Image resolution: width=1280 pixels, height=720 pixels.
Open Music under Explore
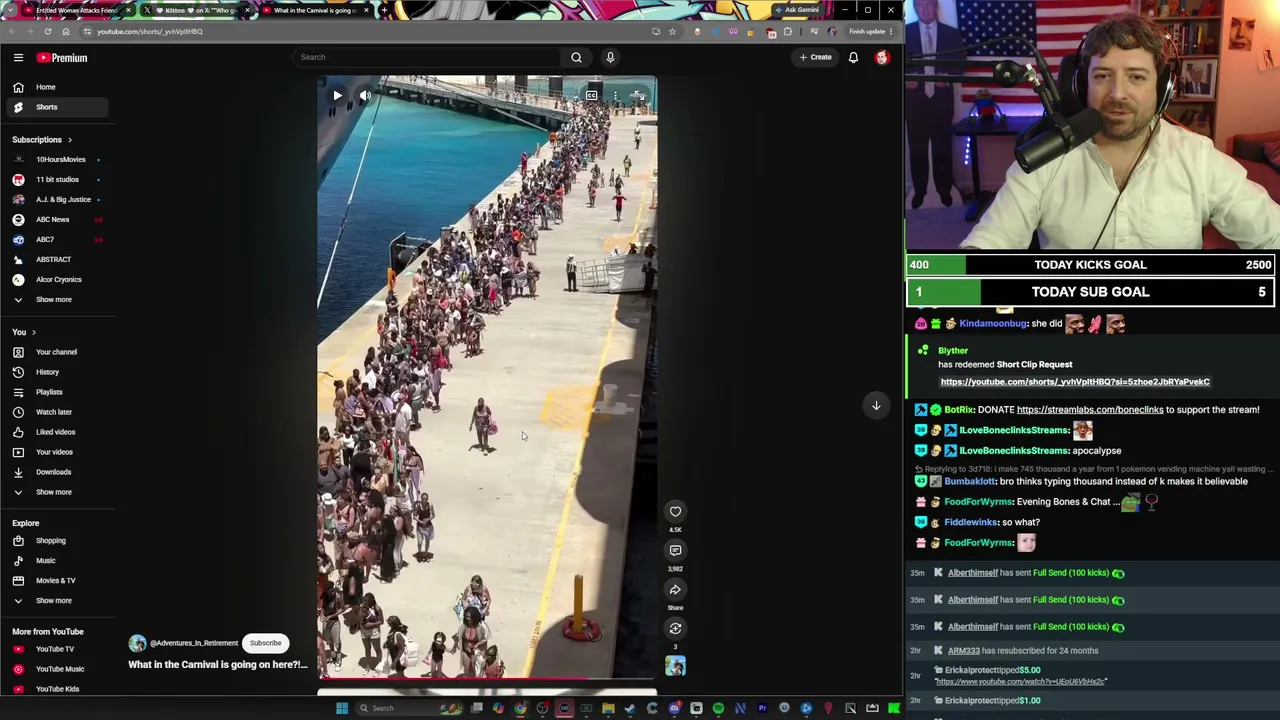tap(58, 561)
